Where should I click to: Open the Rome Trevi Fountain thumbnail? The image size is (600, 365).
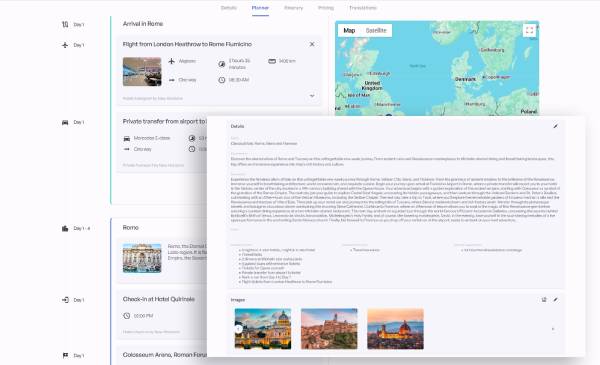(142, 258)
